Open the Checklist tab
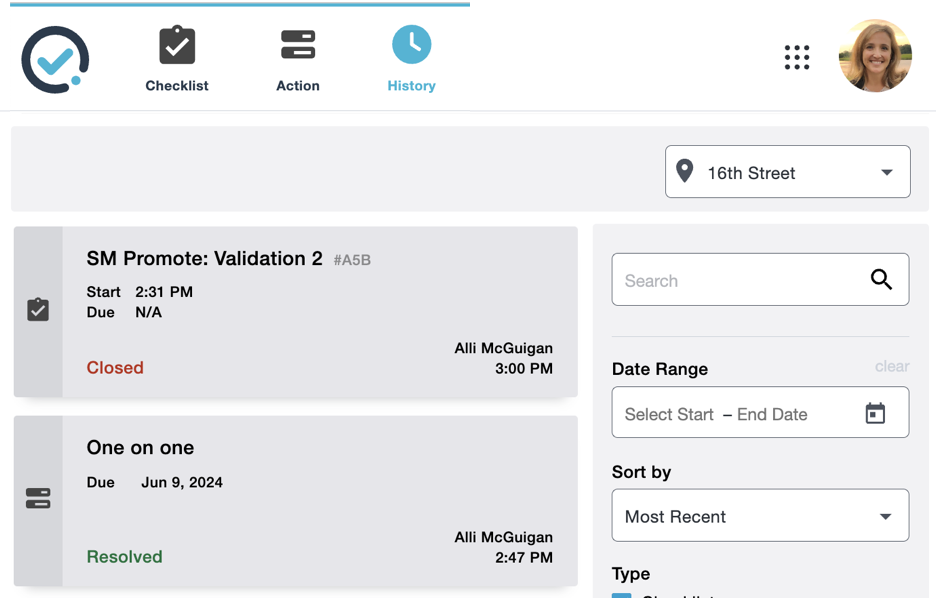The image size is (936, 598). coord(177,60)
